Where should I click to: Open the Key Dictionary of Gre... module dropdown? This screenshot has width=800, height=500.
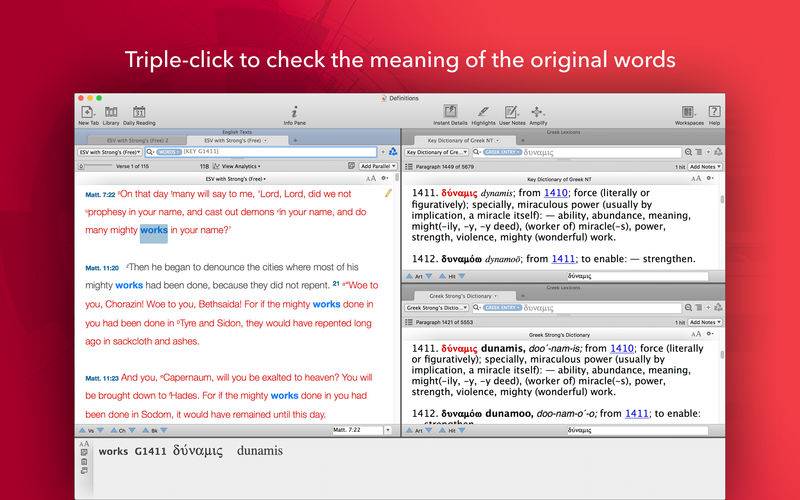437,152
